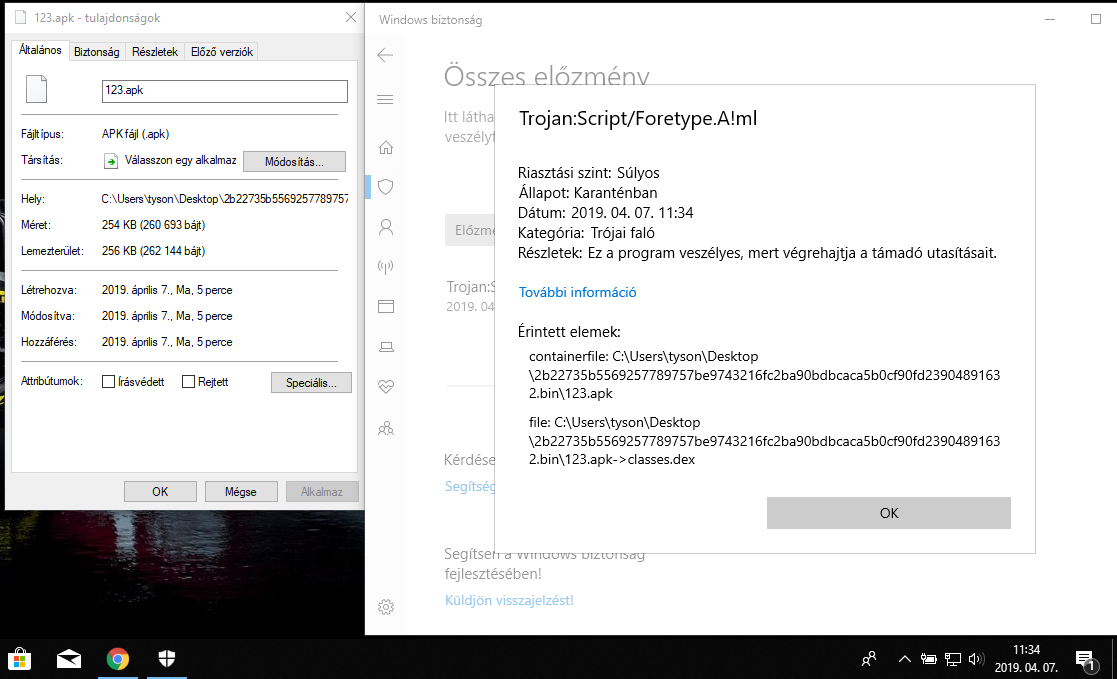Screen dimensions: 1117x679
Task: Check battery status tray icon
Action: [x=928, y=659]
